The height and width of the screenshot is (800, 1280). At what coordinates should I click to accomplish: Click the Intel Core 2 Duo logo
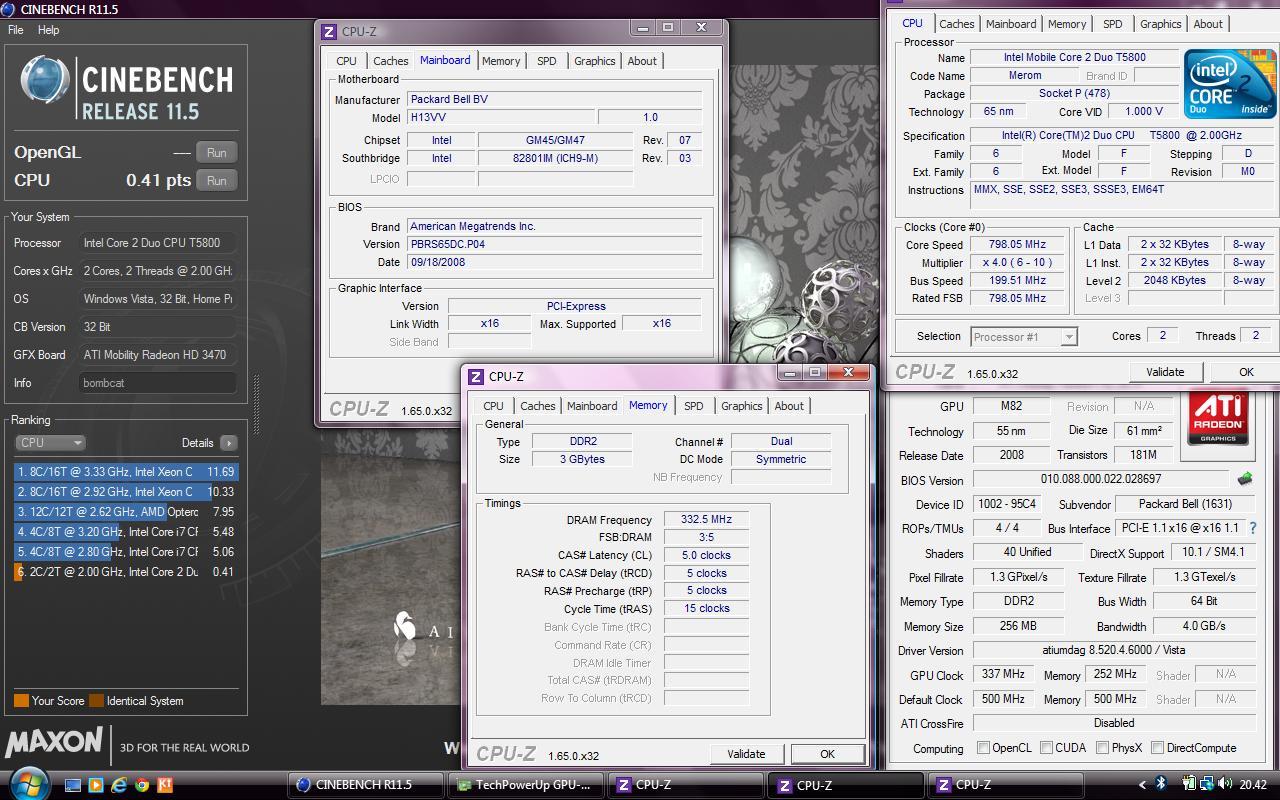(x=1231, y=83)
